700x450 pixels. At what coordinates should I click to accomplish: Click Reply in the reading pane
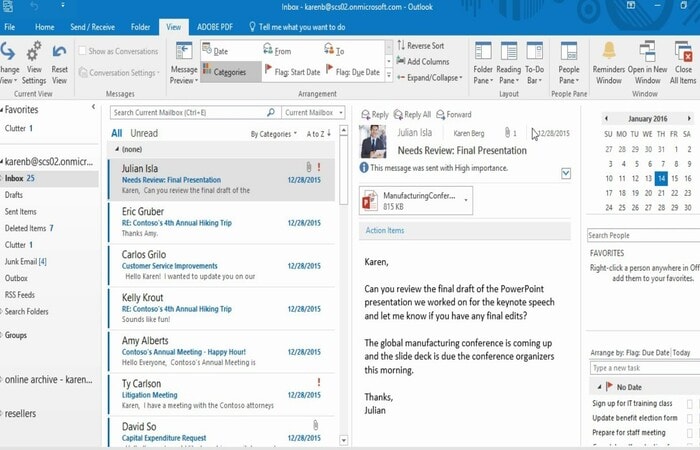click(x=375, y=115)
